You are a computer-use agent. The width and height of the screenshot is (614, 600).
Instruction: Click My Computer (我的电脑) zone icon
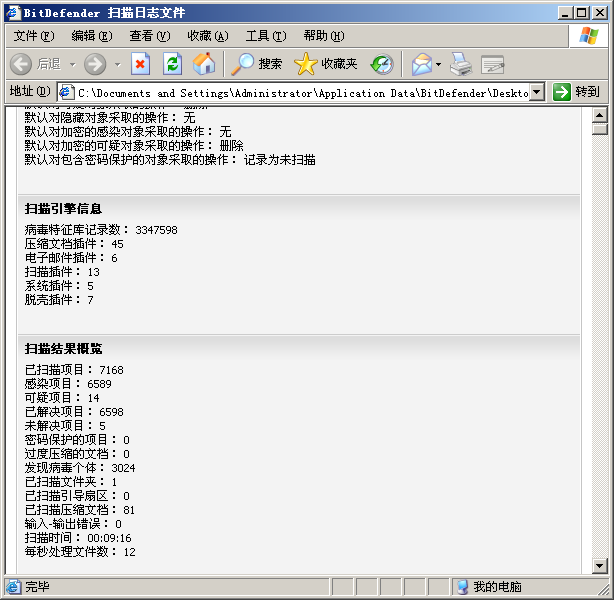463,587
